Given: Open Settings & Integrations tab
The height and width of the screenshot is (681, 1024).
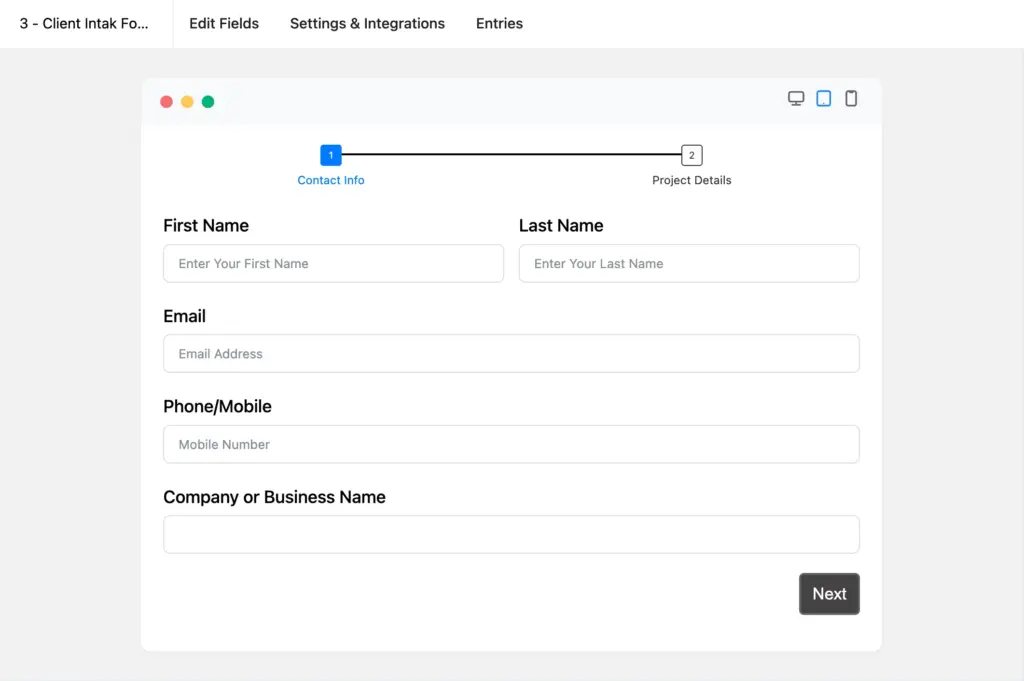Looking at the screenshot, I should click(367, 24).
